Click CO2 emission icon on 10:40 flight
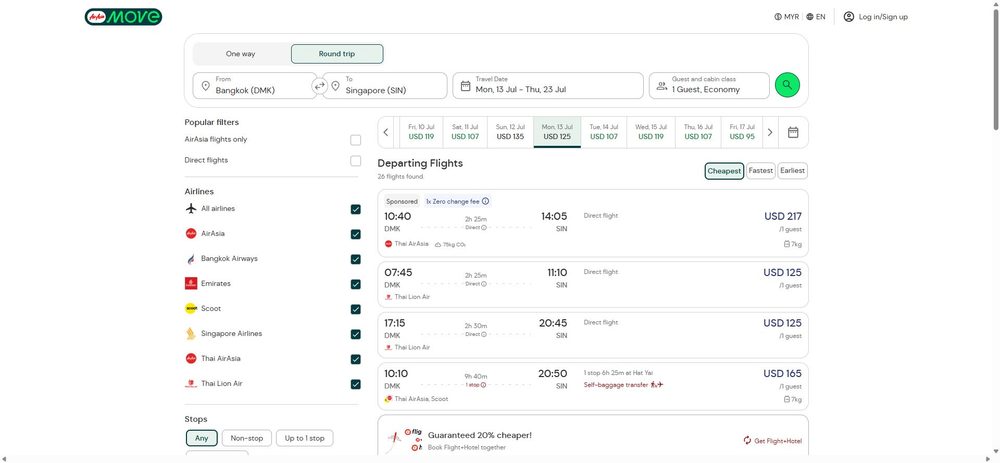The image size is (1000, 463). [438, 244]
